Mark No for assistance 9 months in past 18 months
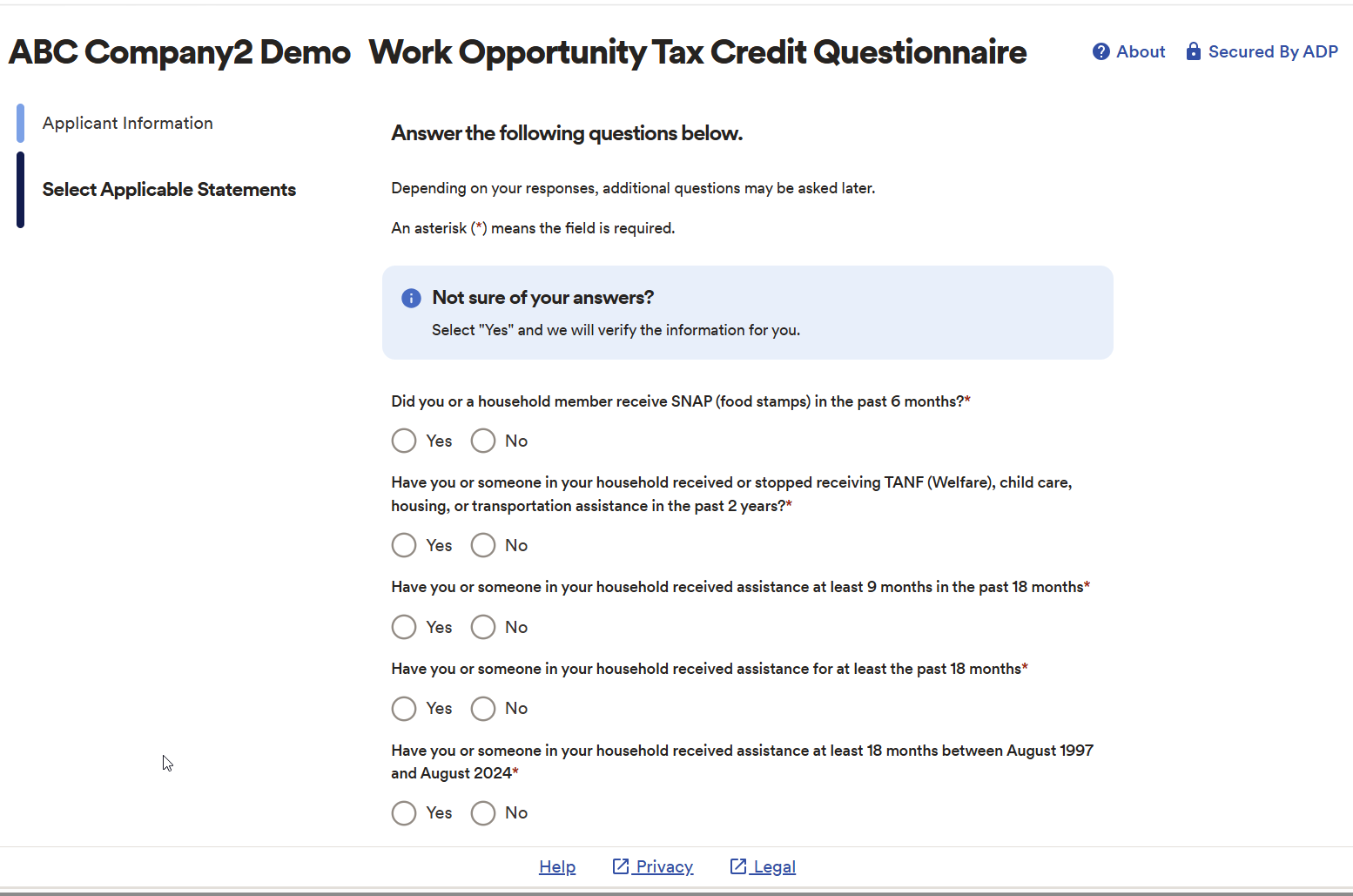This screenshot has width=1353, height=896. [x=483, y=627]
